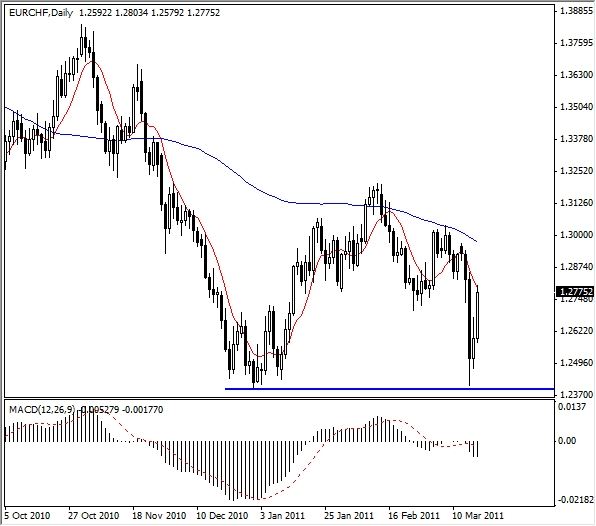This screenshot has width=596, height=526.
Task: Click date label 18 Nov 2010
Action: click(159, 516)
